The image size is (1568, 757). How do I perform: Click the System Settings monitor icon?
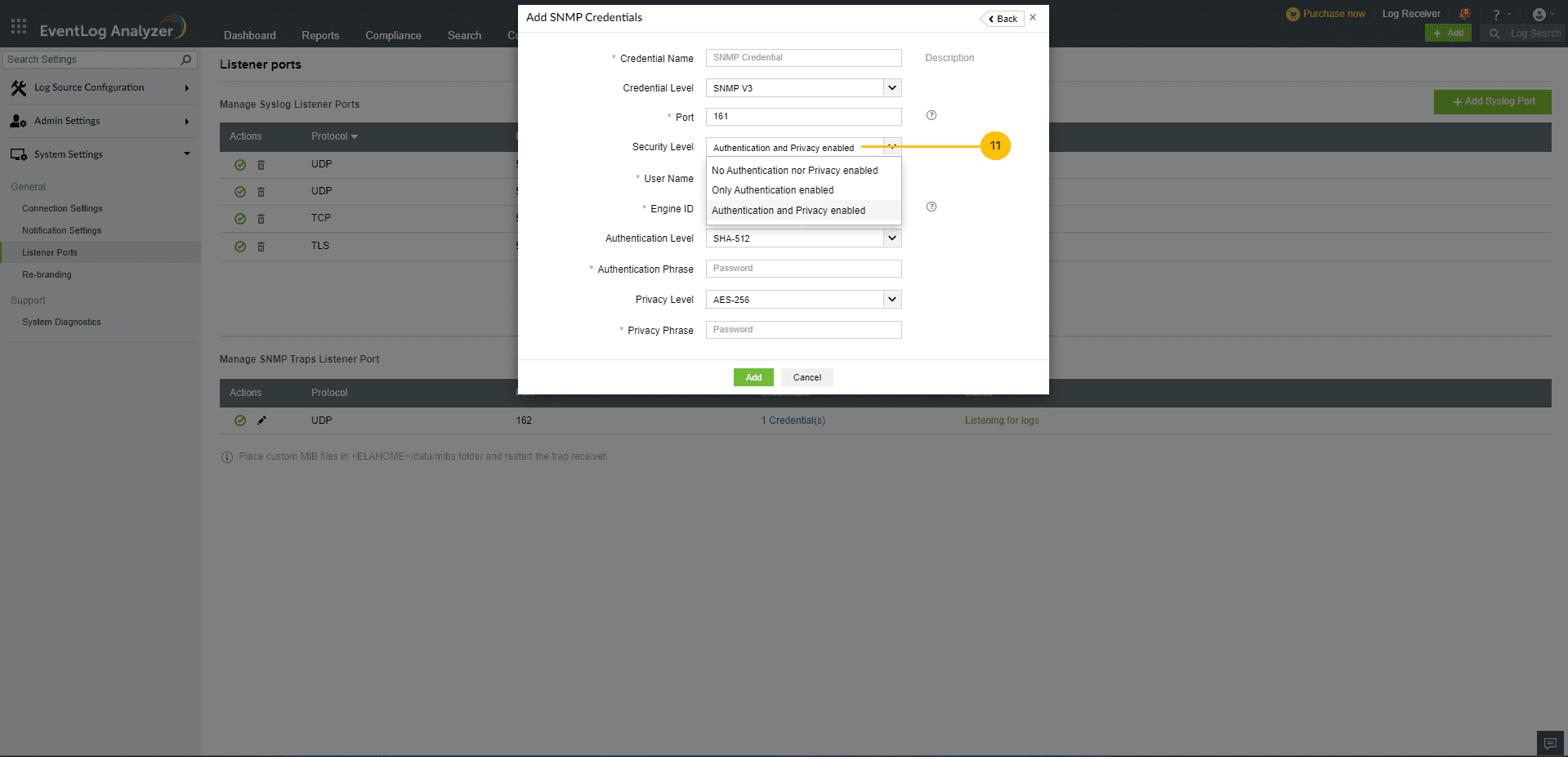pos(18,154)
